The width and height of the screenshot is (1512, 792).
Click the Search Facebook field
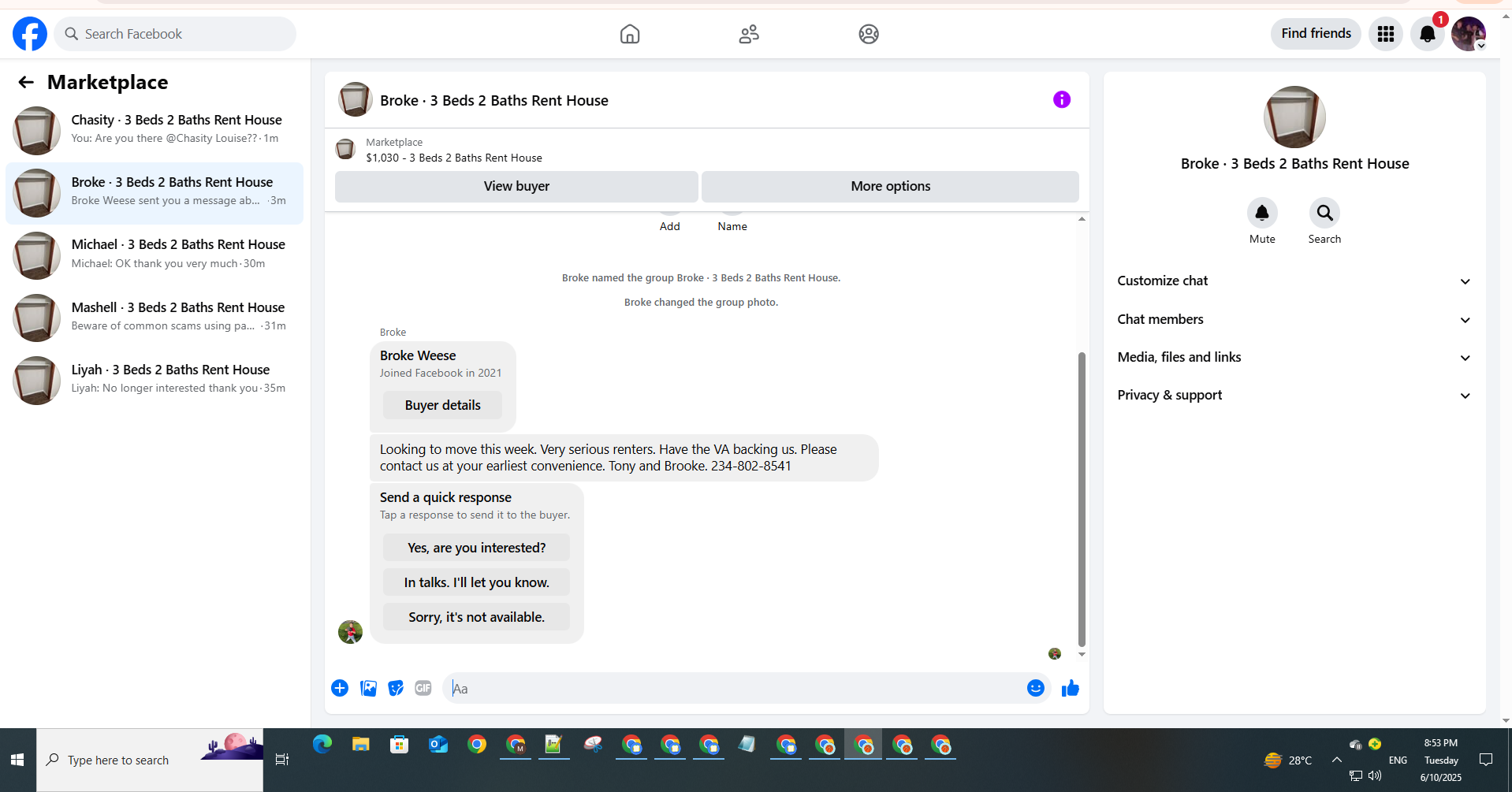tap(175, 34)
